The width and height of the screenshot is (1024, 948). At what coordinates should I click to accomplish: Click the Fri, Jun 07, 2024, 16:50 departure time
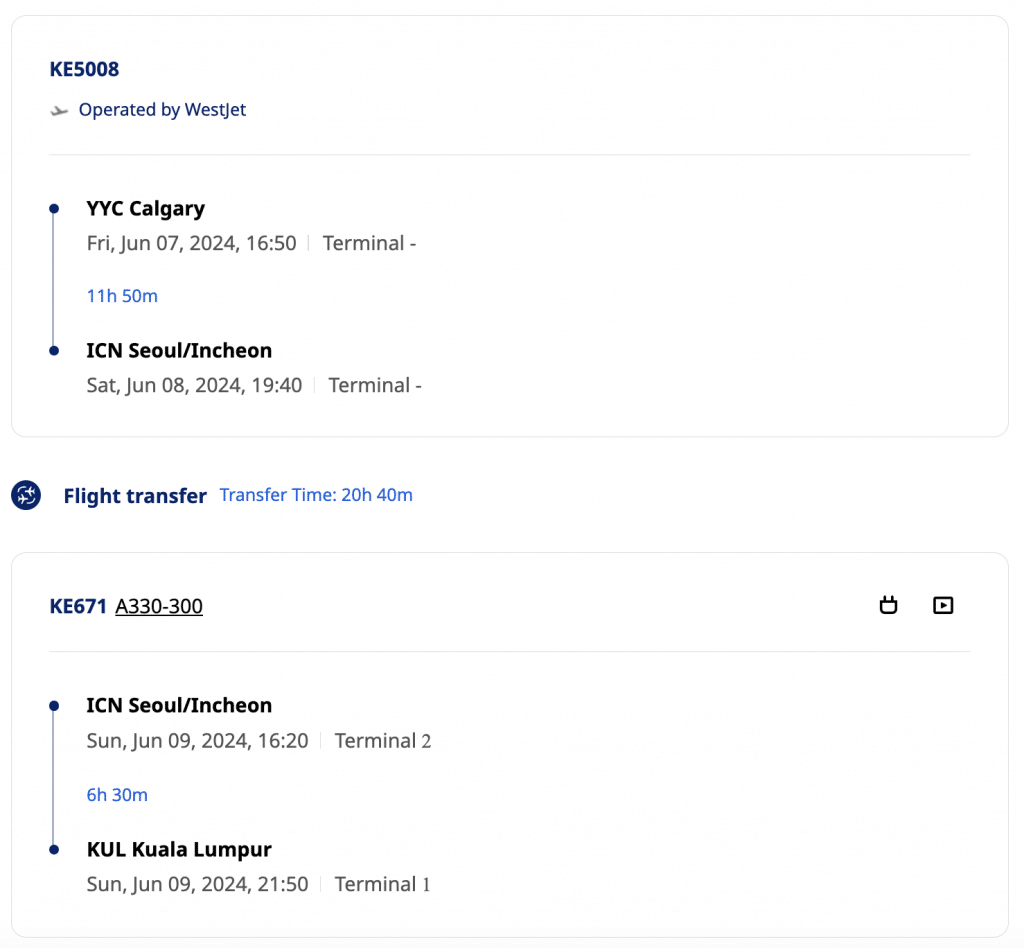192,243
